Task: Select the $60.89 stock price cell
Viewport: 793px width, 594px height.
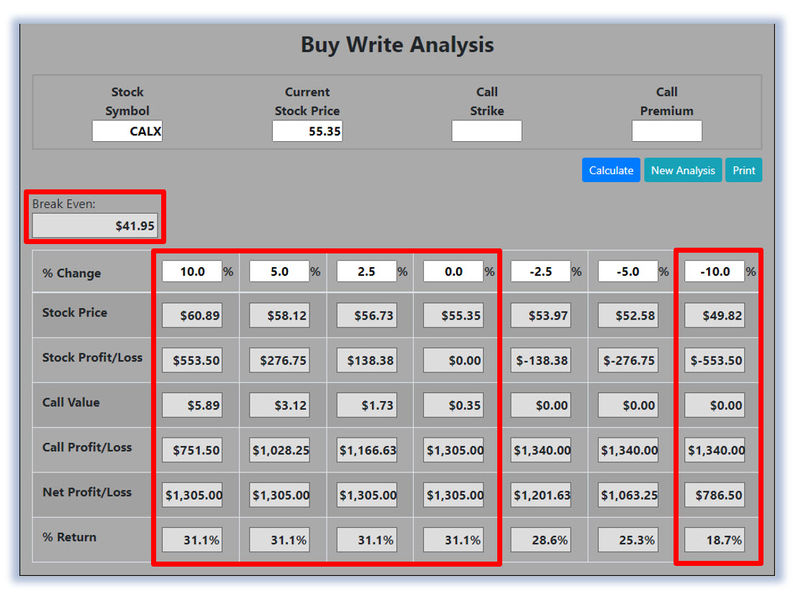Action: (x=192, y=315)
